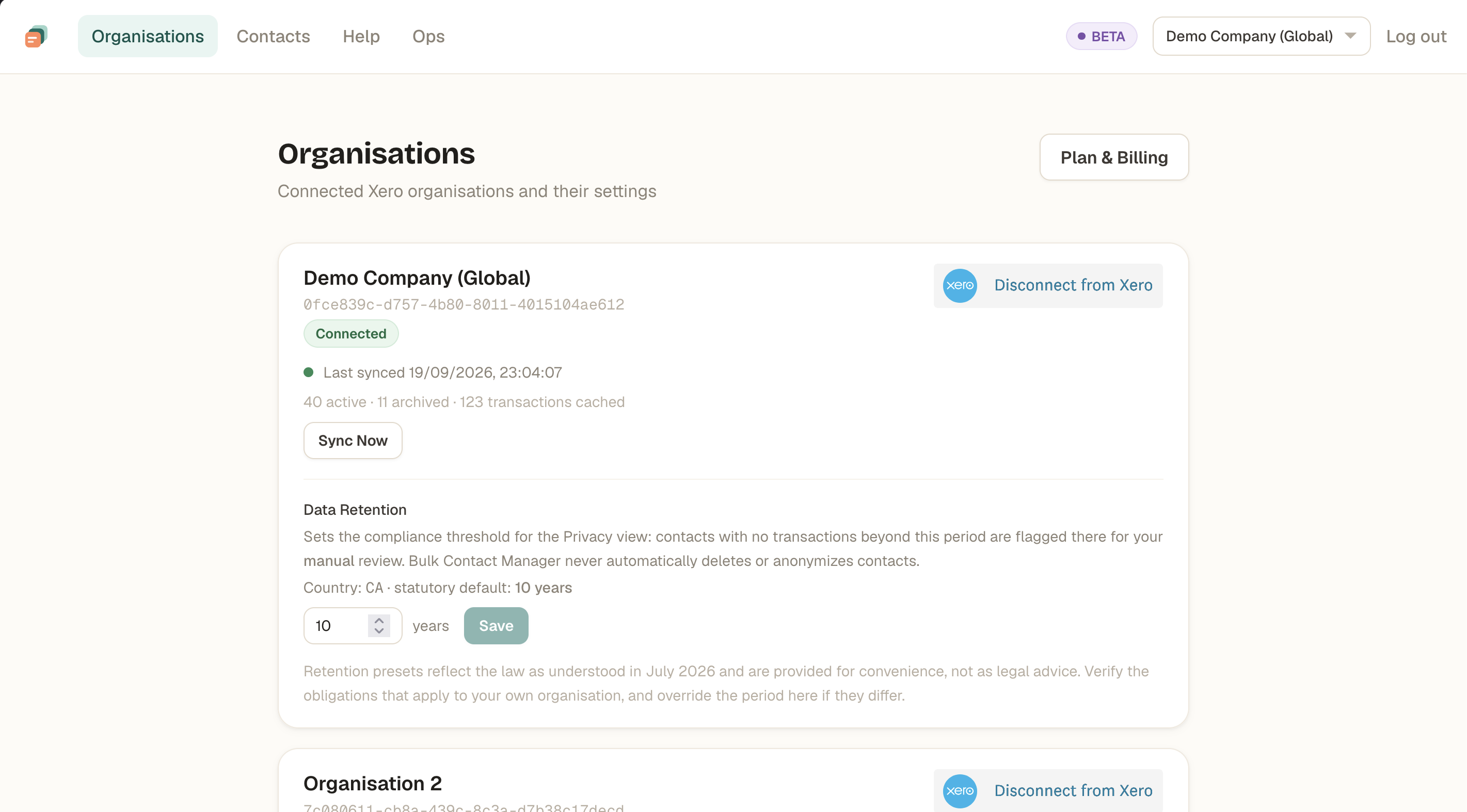Viewport: 1467px width, 812px height.
Task: Disconnect Organisation 2 from Xero
Action: 1048,791
